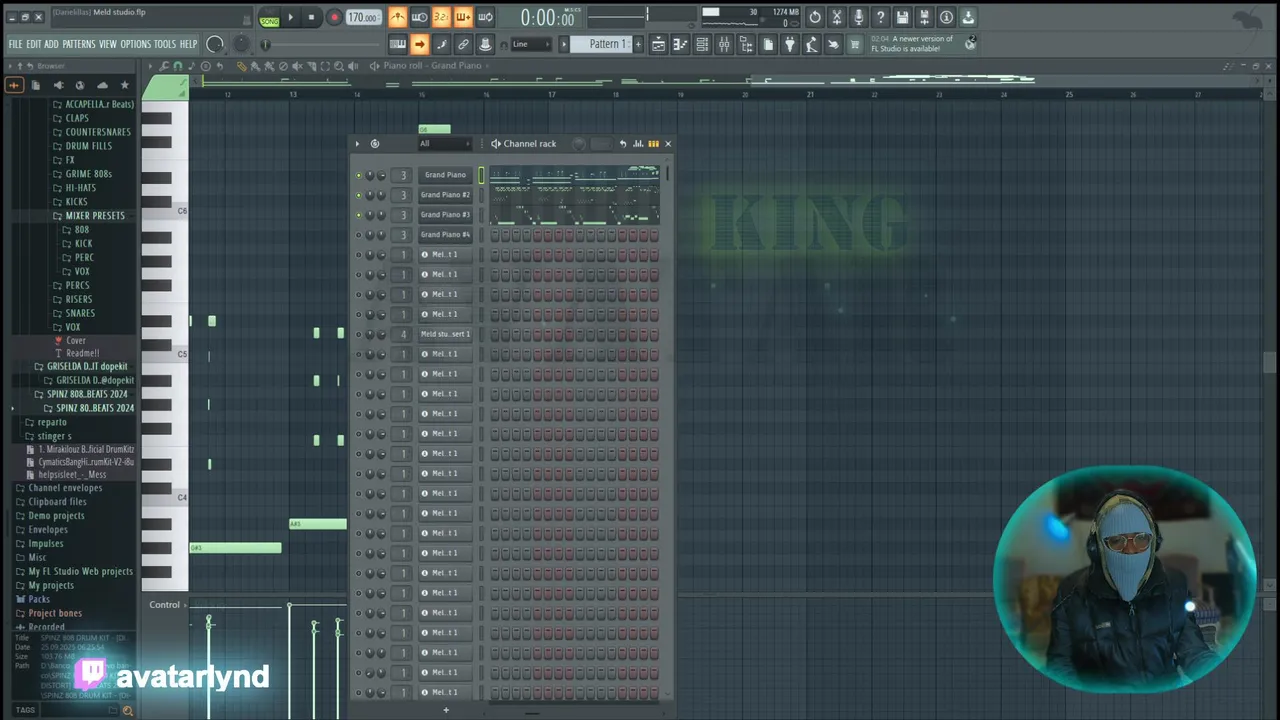Viewport: 1280px width, 720px height.
Task: Click the main volume knob
Action: point(215,44)
